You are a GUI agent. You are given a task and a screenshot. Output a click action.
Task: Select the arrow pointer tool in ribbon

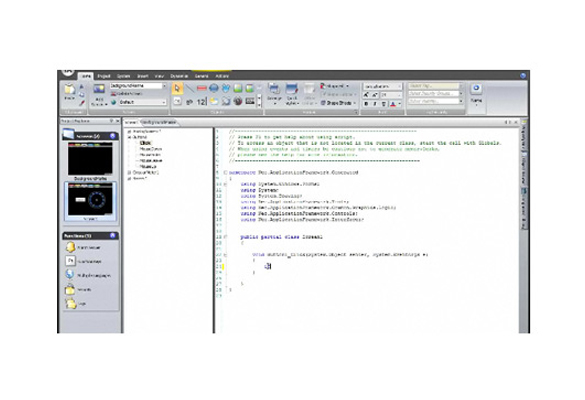click(x=177, y=88)
